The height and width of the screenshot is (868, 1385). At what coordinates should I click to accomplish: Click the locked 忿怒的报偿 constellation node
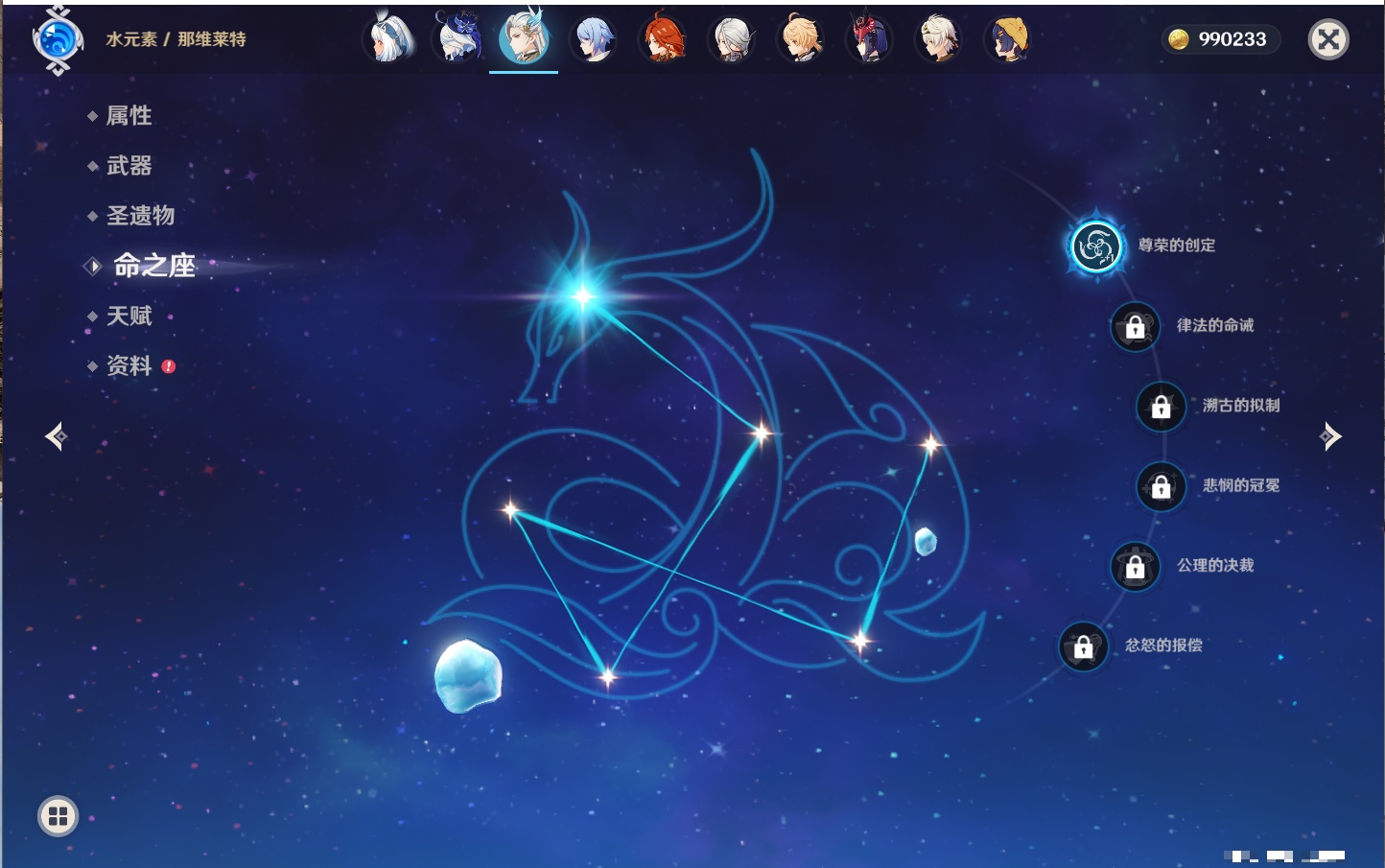point(1083,646)
